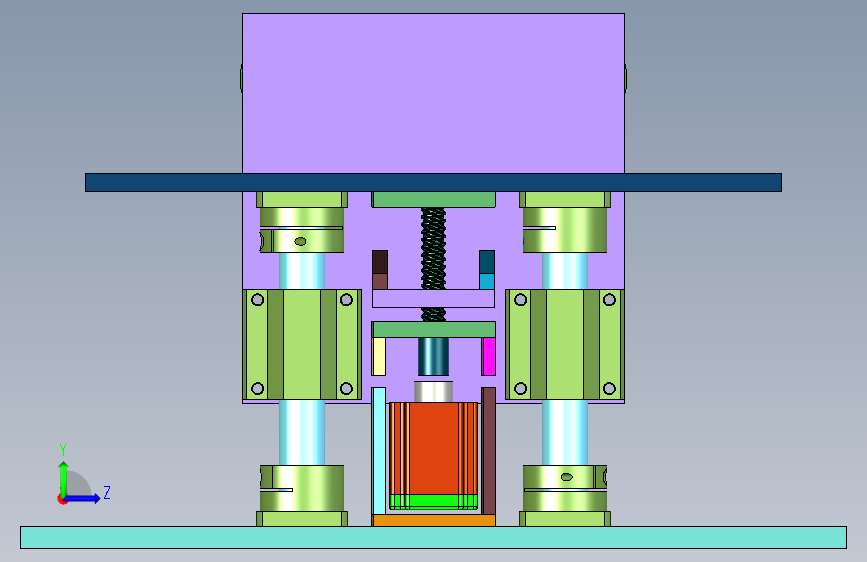The height and width of the screenshot is (562, 867).
Task: Select the right cyan guide shaft
Action: pos(565,431)
